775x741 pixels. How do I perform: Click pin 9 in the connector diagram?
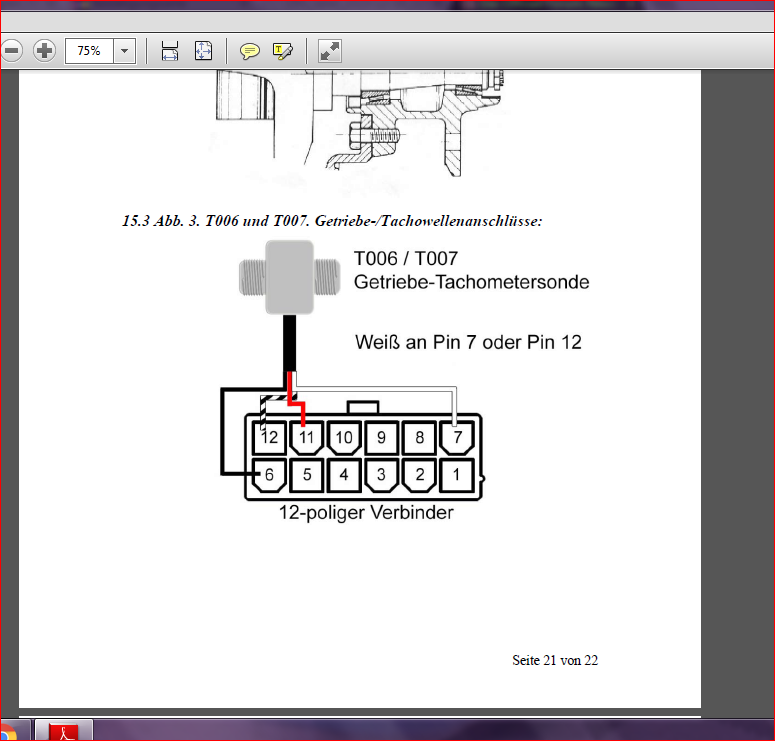381,437
